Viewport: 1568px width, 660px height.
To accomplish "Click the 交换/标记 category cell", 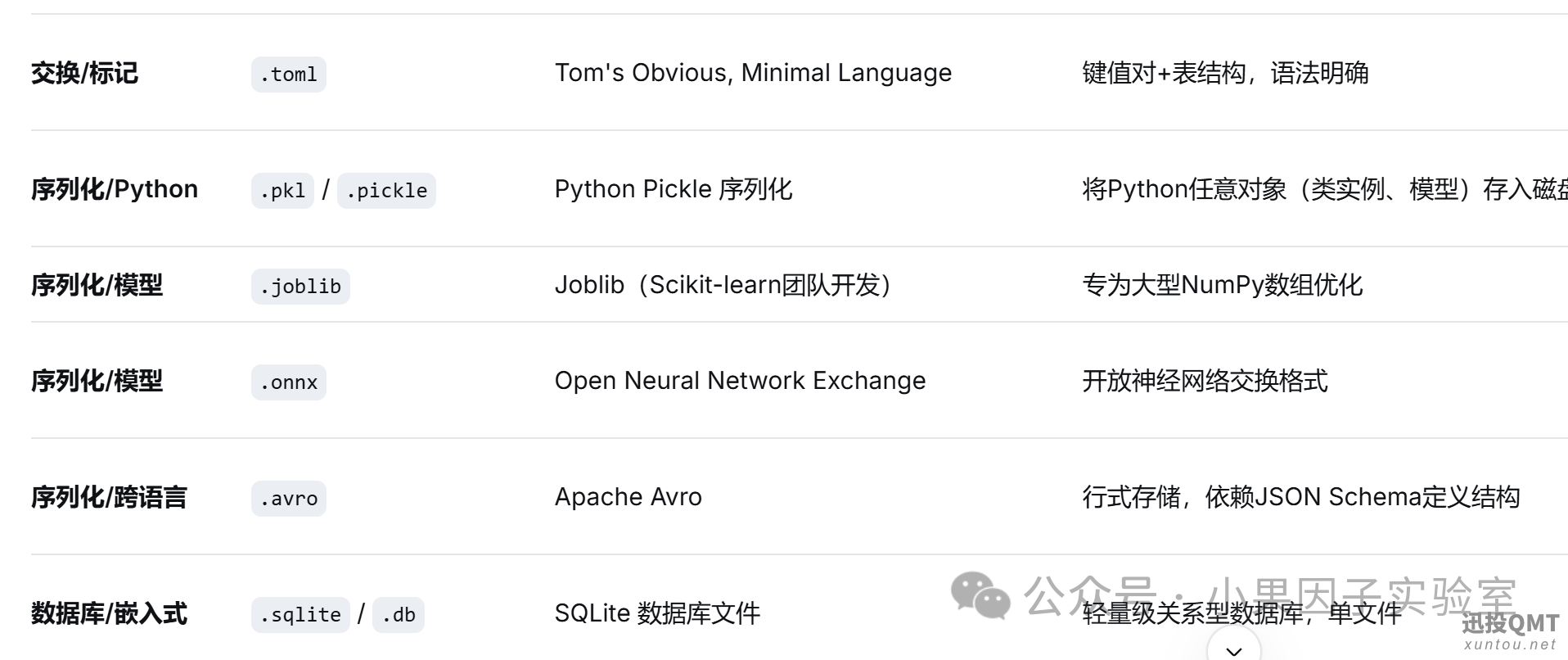I will point(84,73).
